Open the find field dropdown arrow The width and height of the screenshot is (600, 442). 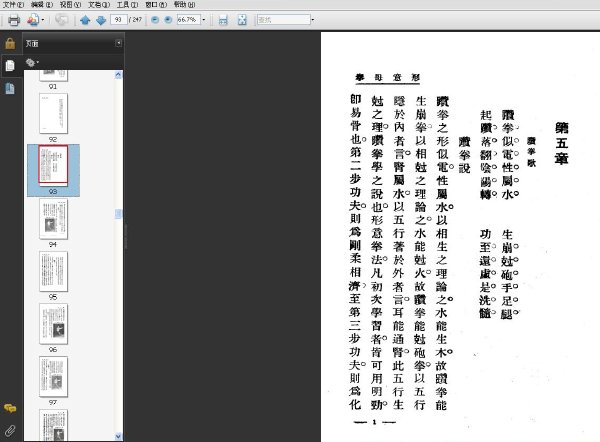point(313,20)
